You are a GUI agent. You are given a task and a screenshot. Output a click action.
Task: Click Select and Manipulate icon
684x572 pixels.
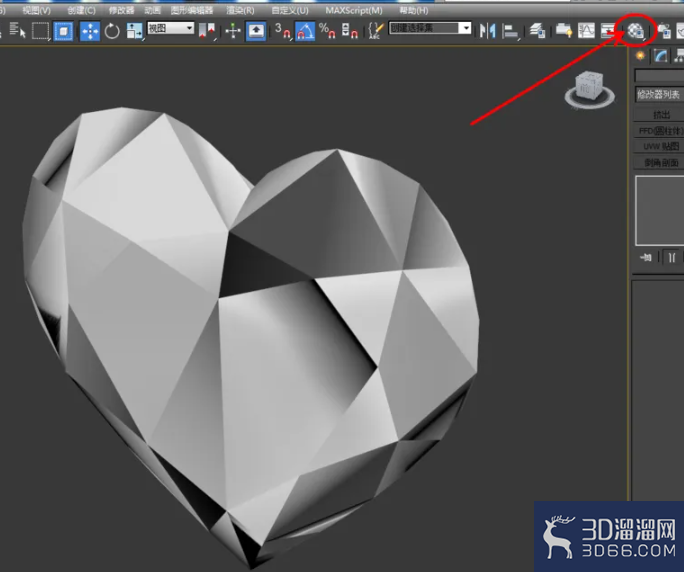(x=233, y=31)
